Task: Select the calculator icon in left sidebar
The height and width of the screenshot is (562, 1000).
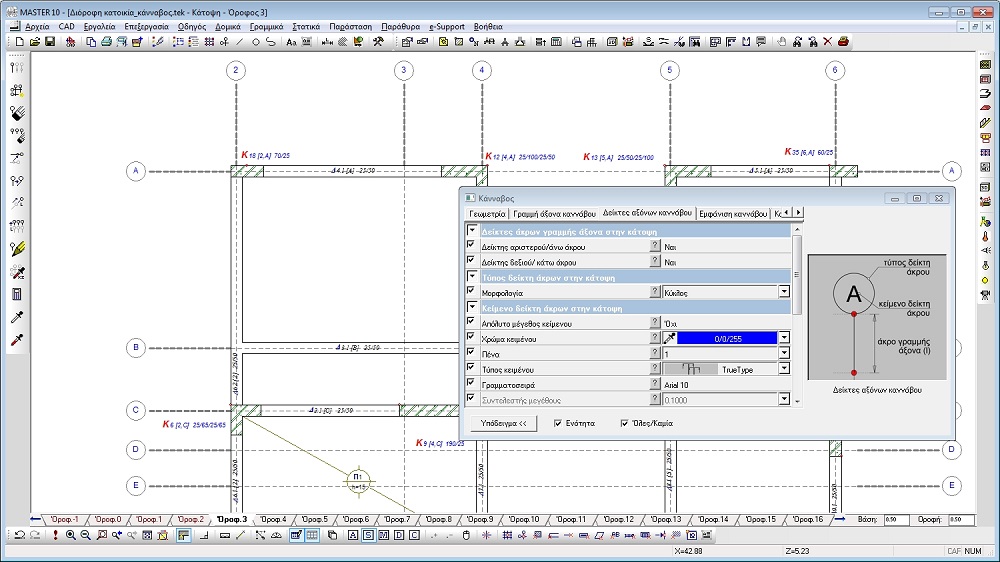Action: 16,294
